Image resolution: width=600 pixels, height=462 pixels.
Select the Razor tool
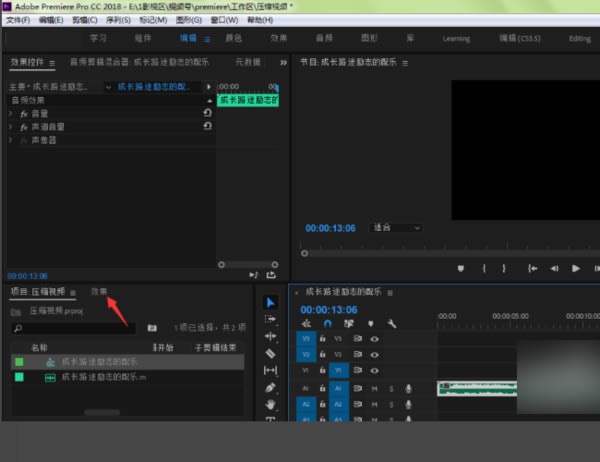pos(270,353)
